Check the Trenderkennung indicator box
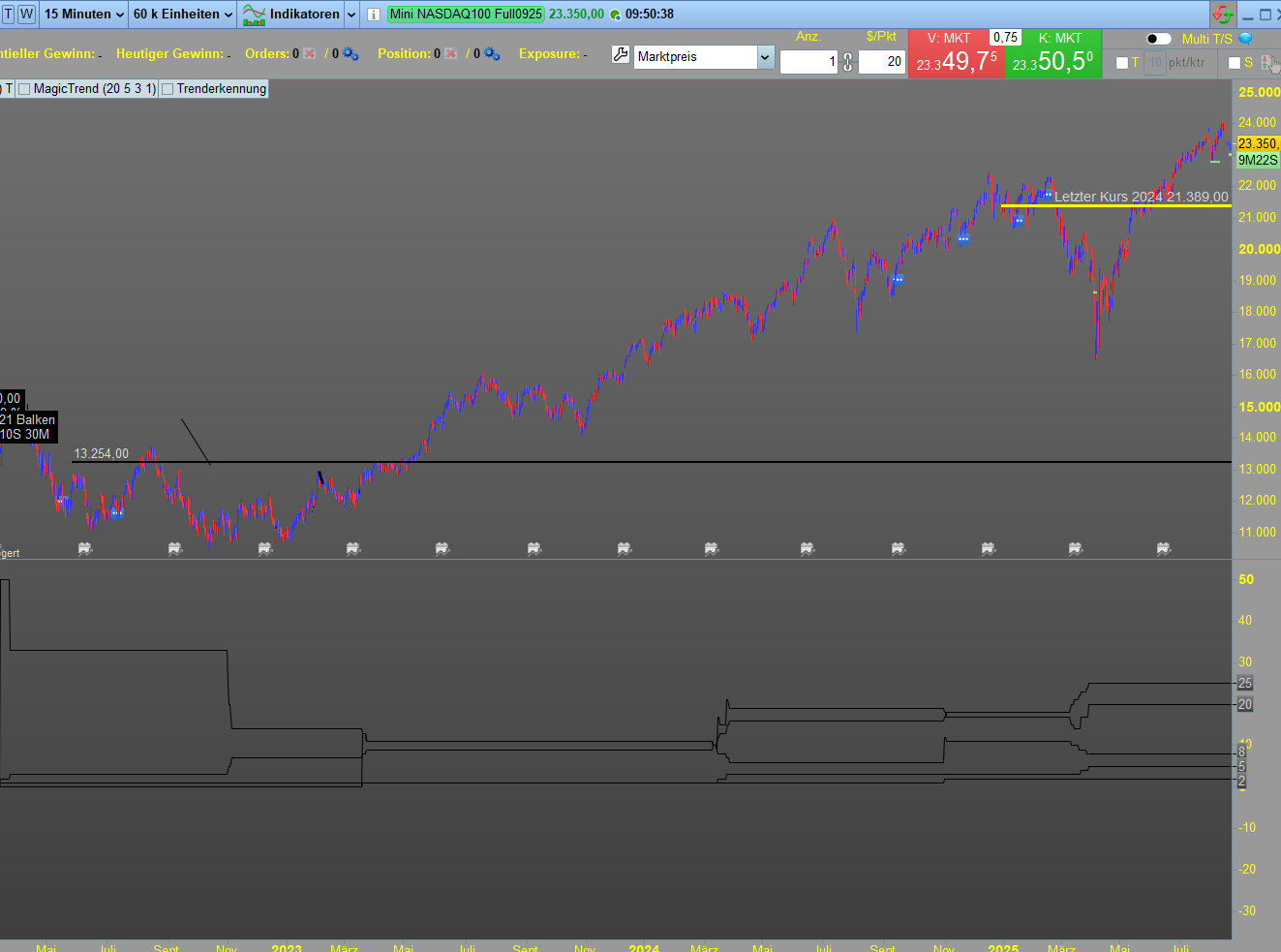Screen dimensions: 1281x952 pos(168,89)
